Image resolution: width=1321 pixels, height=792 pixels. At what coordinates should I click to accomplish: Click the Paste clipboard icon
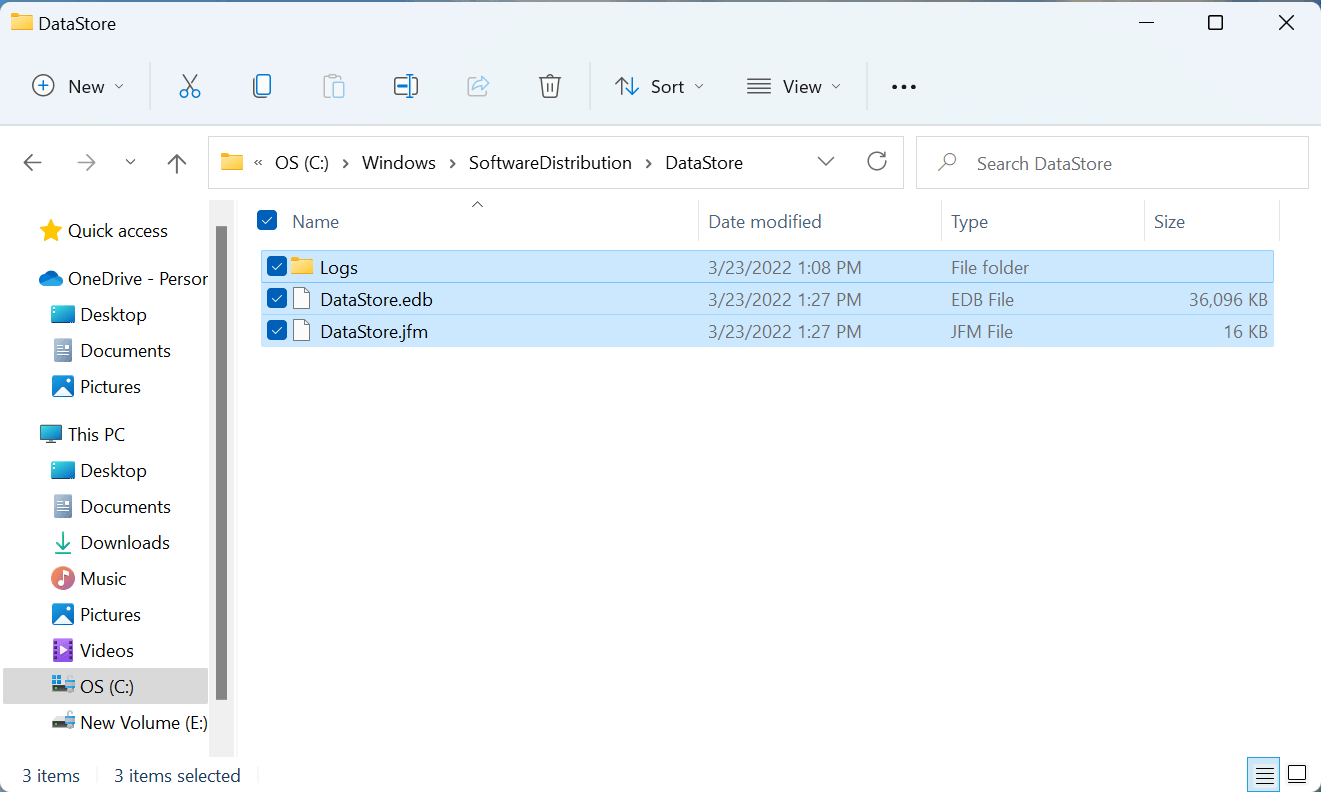click(x=334, y=86)
